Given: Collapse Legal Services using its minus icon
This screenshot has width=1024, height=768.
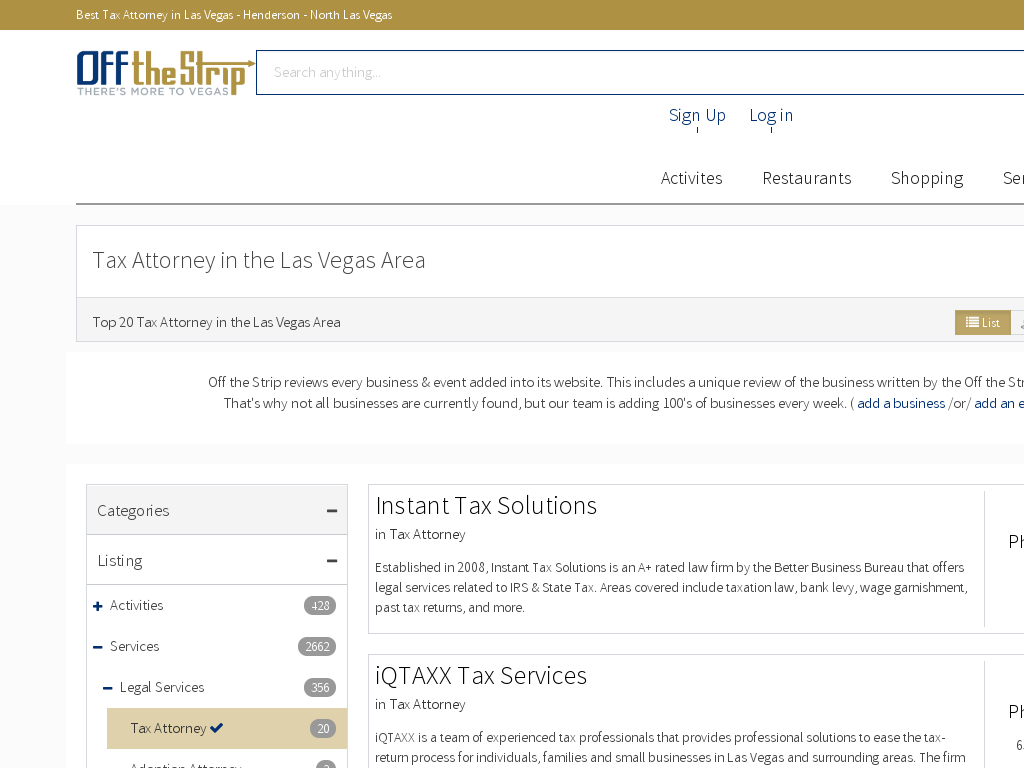Looking at the screenshot, I should point(108,688).
